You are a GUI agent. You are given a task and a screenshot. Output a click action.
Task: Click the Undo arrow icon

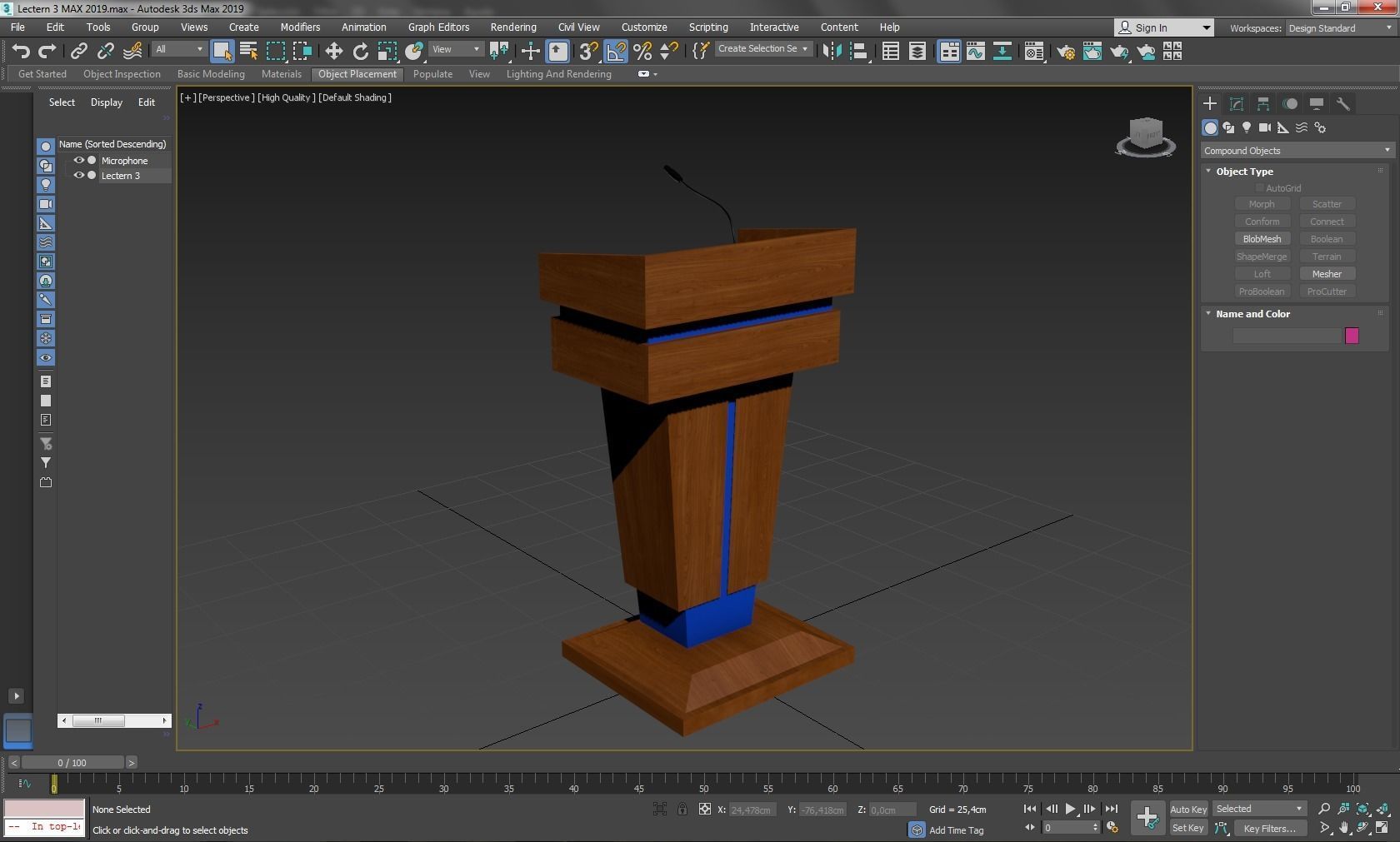(21, 52)
